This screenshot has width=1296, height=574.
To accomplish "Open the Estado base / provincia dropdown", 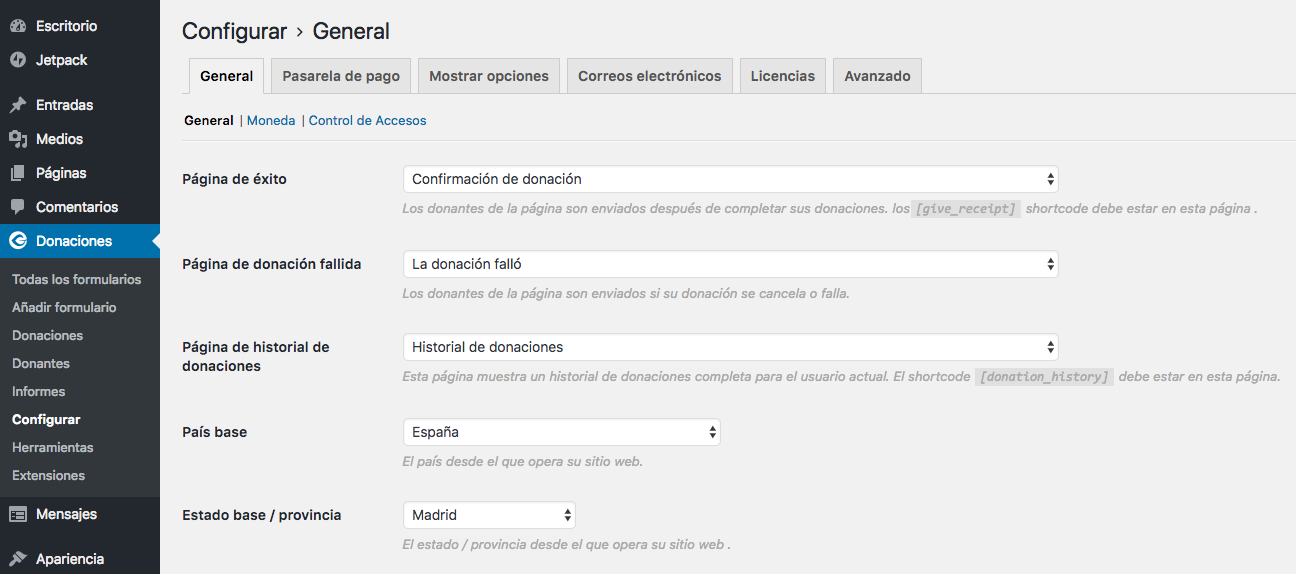I will (x=488, y=515).
